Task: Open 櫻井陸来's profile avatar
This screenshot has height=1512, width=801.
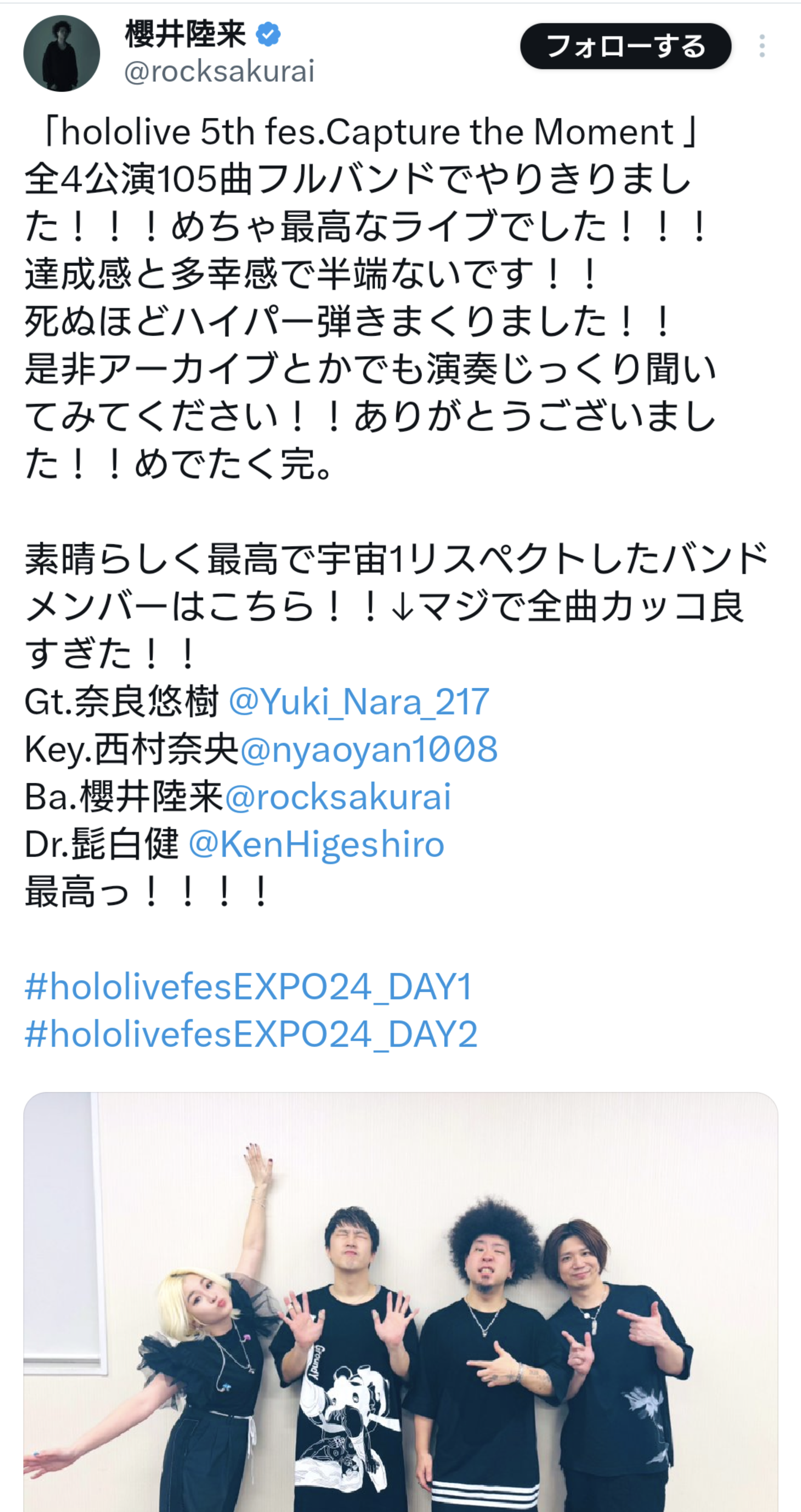Action: point(62,54)
